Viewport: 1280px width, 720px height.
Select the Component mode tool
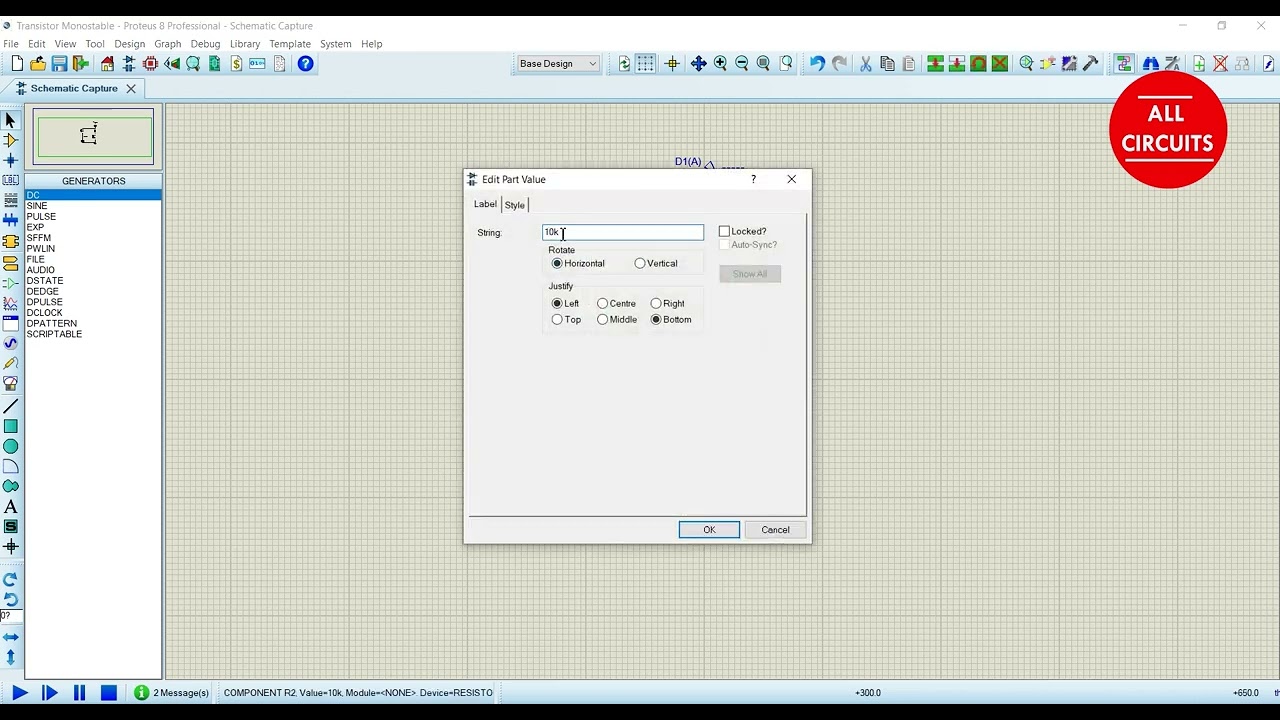[x=11, y=141]
